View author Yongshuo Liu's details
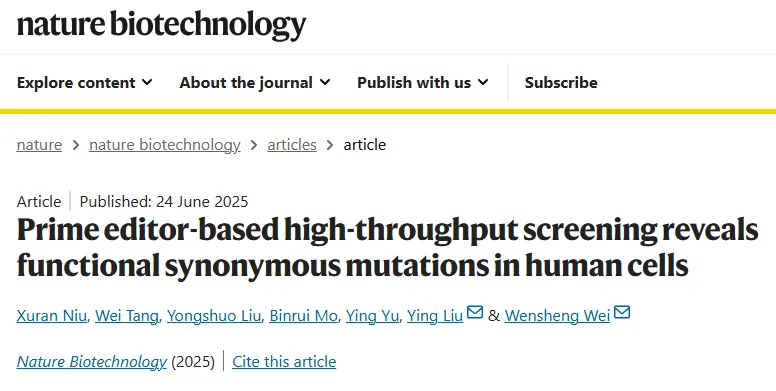This screenshot has width=776, height=391. 214,316
